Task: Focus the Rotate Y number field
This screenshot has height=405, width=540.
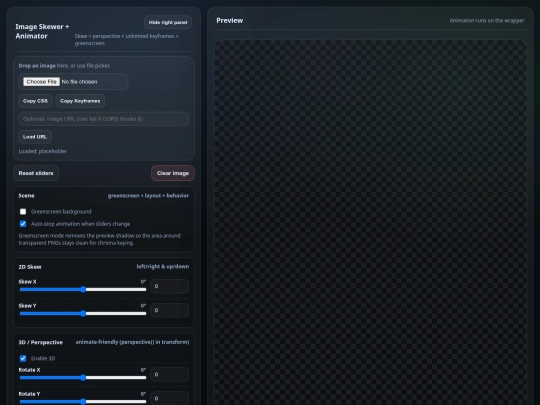Action: (x=169, y=398)
